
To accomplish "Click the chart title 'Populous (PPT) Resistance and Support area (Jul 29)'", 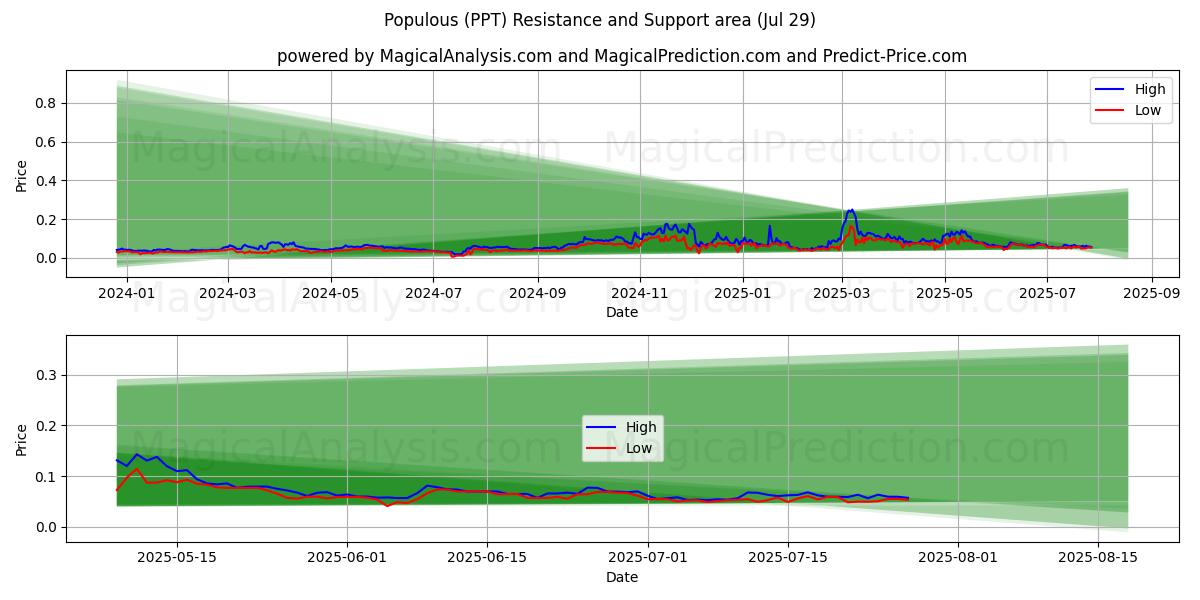I will [x=599, y=20].
